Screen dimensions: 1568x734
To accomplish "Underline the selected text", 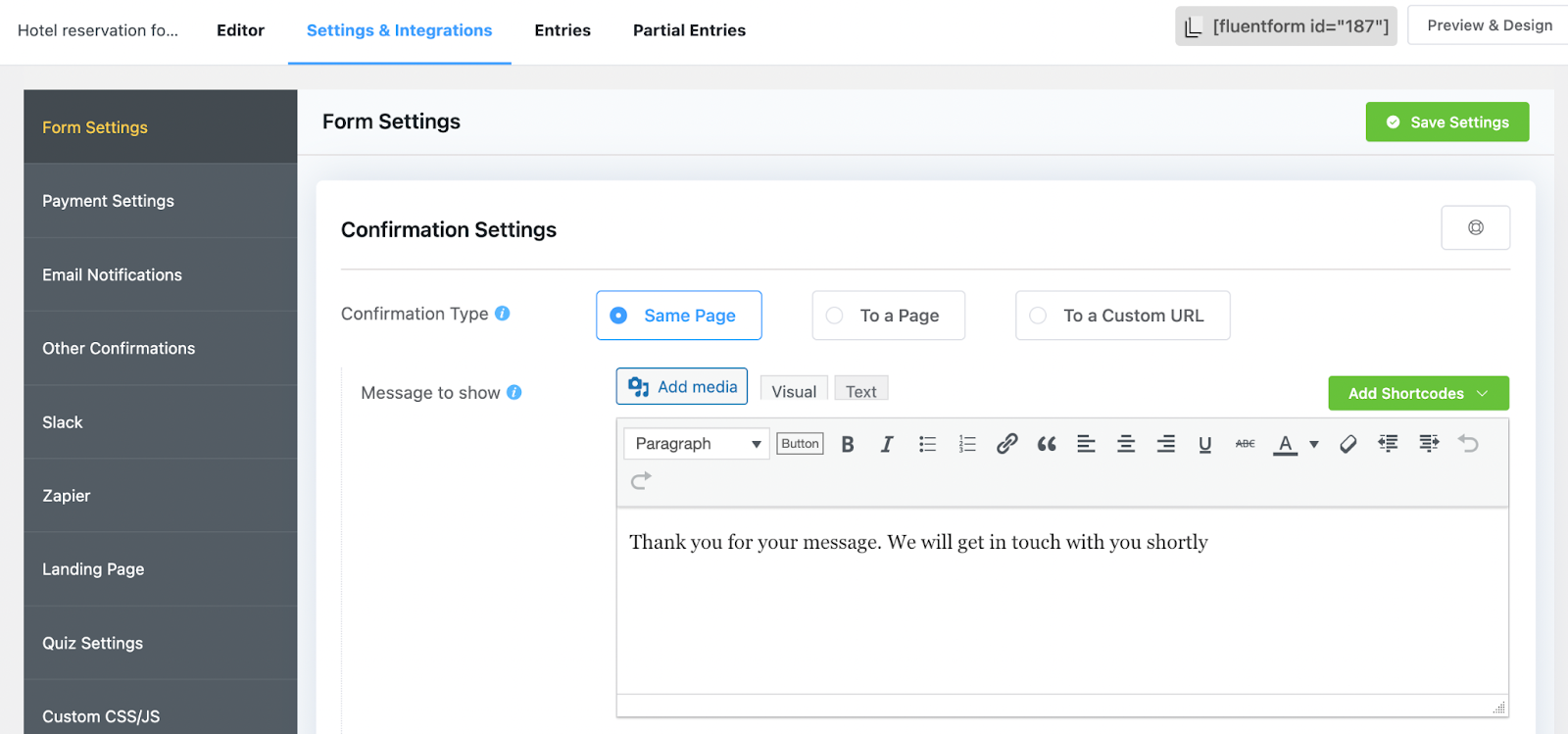I will pyautogui.click(x=1205, y=444).
